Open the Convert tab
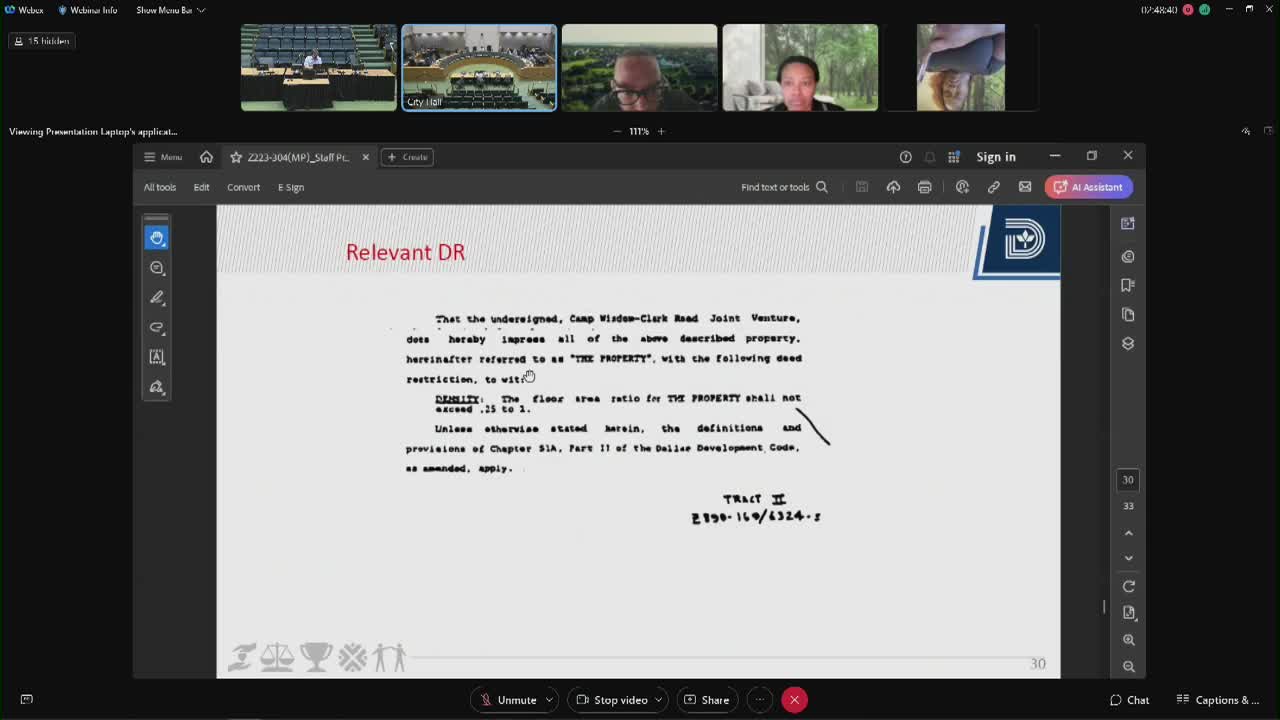This screenshot has height=720, width=1280. pyautogui.click(x=243, y=187)
